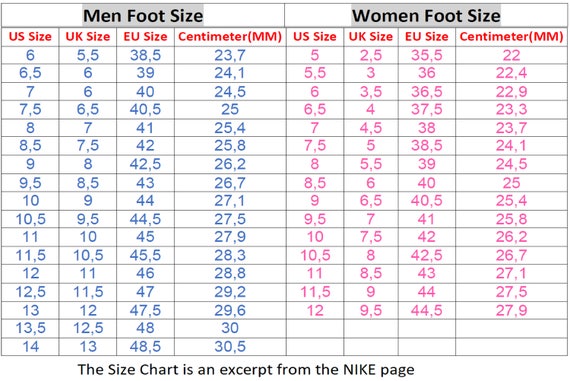Click the Women Foot Size heading
The height and width of the screenshot is (381, 570).
click(426, 16)
